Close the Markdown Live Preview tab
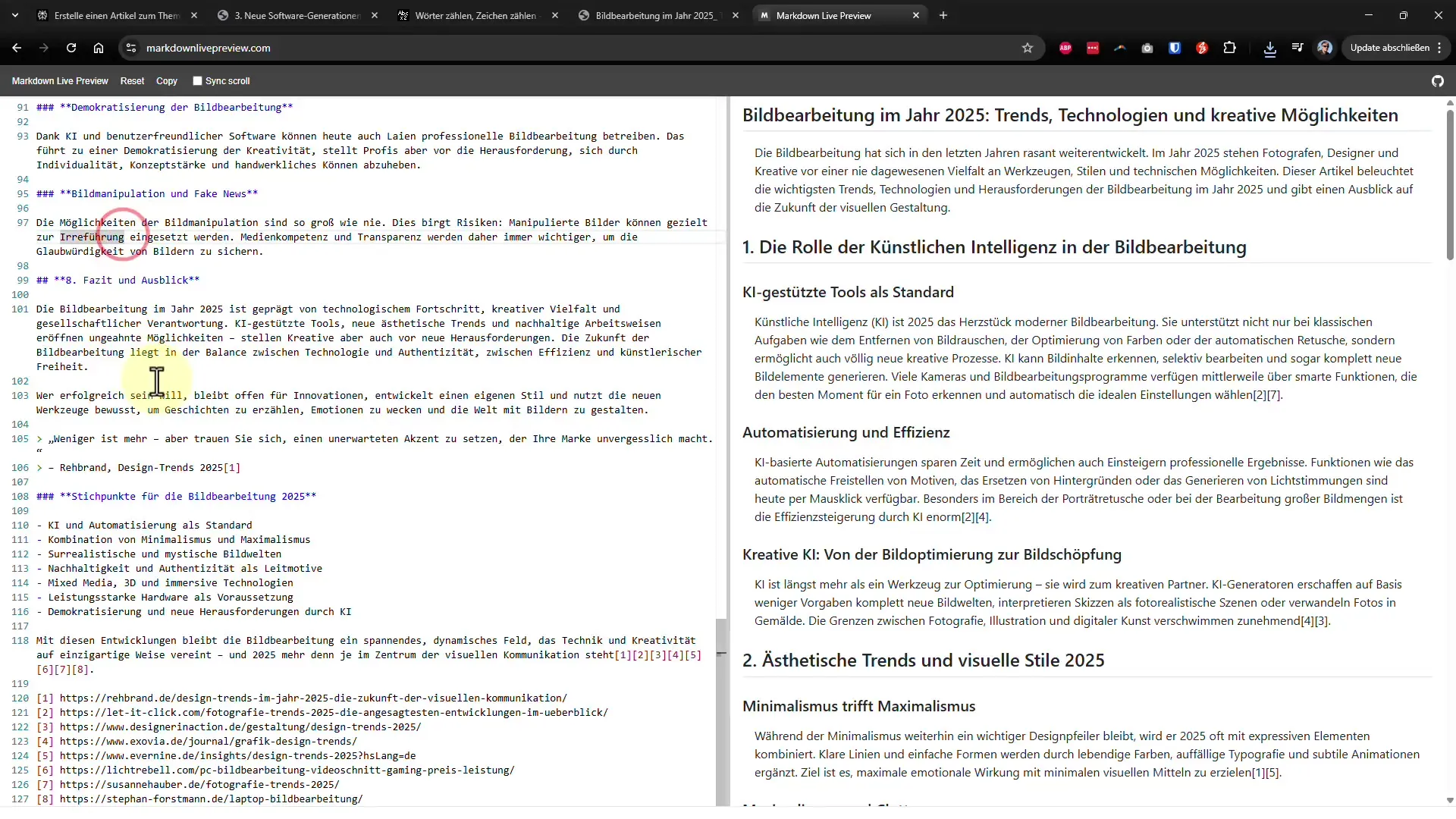This screenshot has height=819, width=1456. (916, 15)
